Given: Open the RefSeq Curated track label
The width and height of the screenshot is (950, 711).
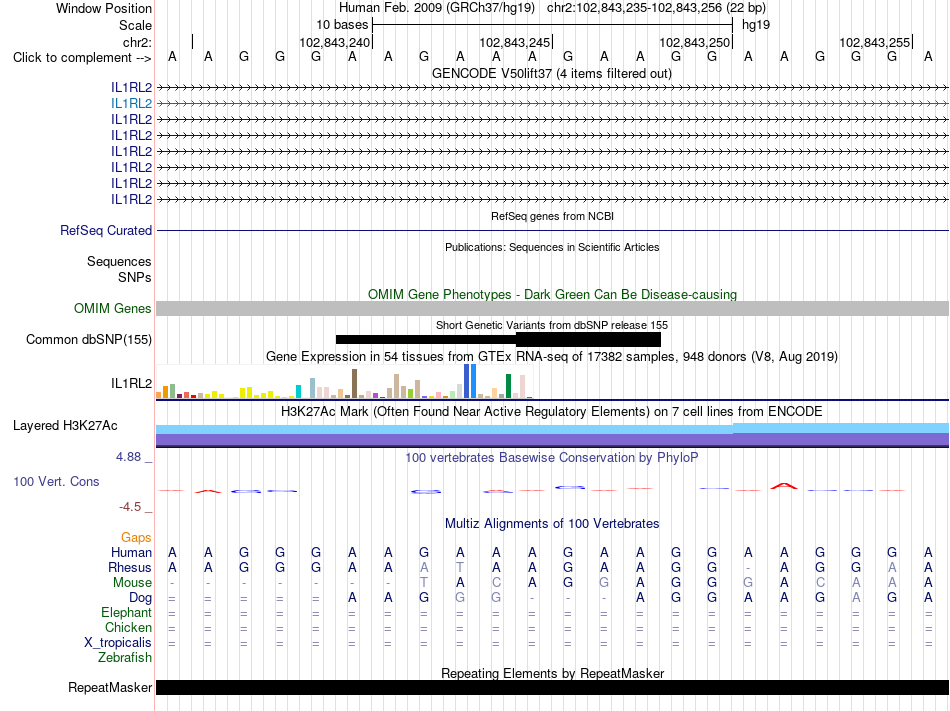Looking at the screenshot, I should click(x=106, y=230).
